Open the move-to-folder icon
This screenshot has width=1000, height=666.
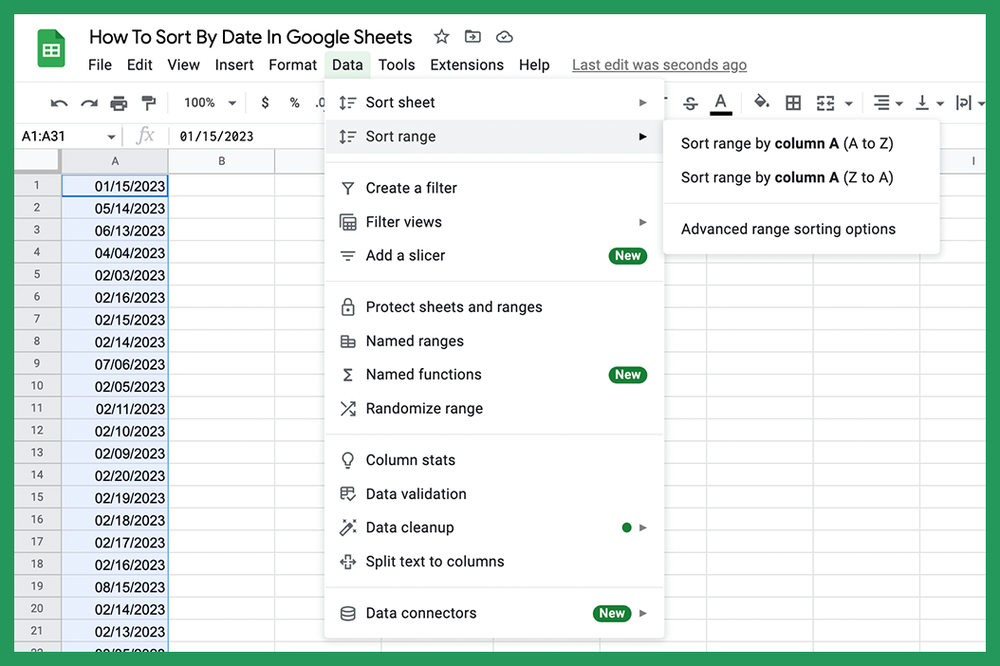tap(473, 37)
